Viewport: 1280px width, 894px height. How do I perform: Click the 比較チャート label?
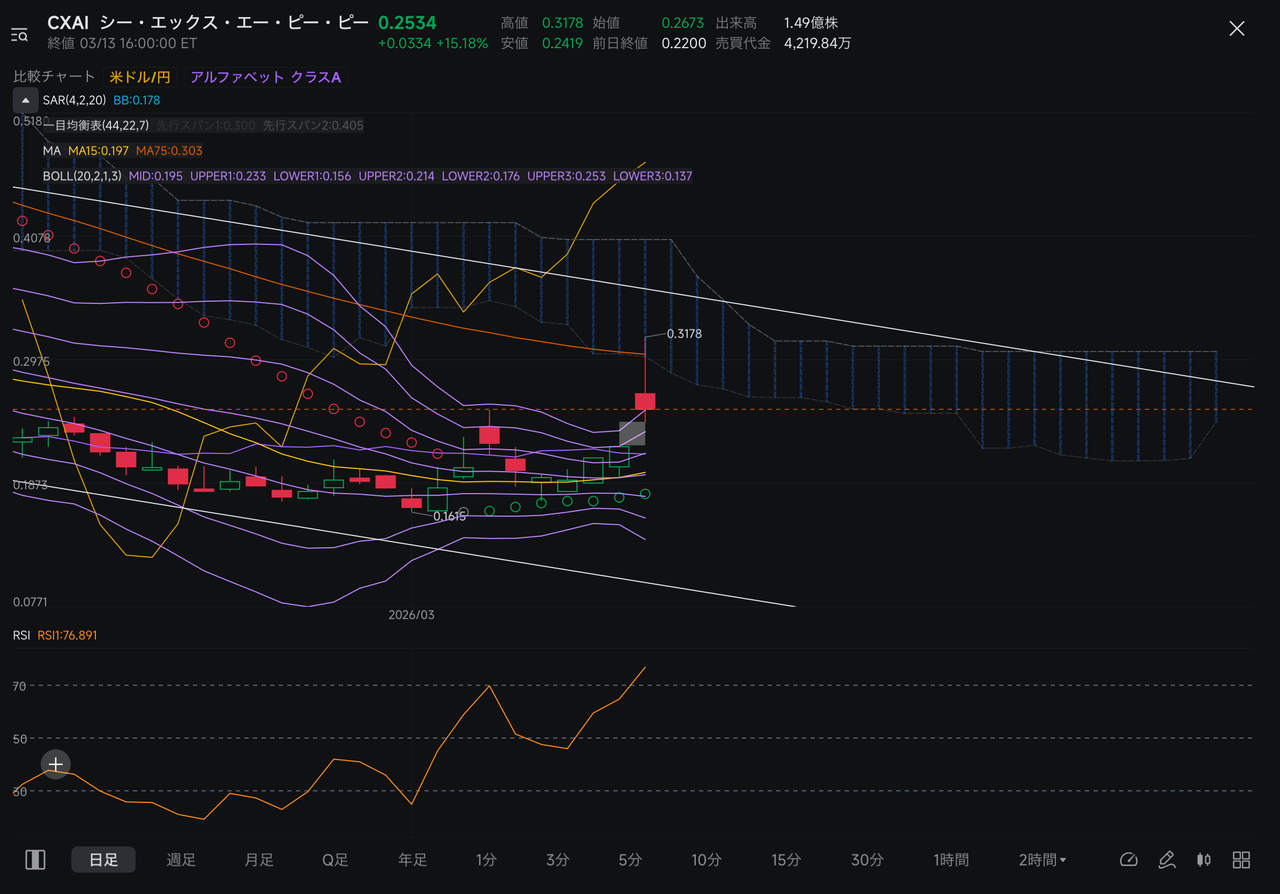(x=54, y=77)
